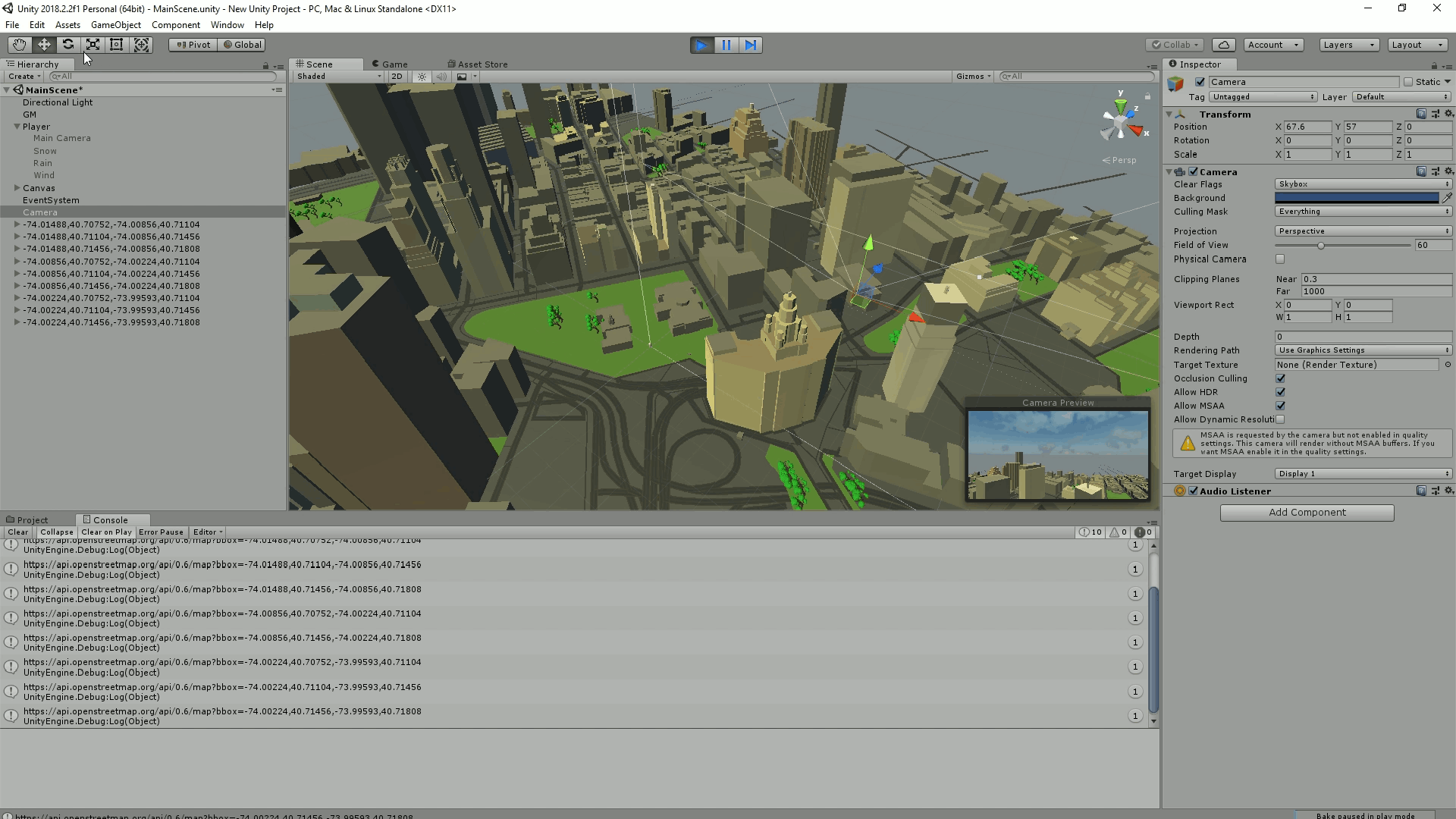The height and width of the screenshot is (819, 1456).
Task: Open Transform component settings gear
Action: [x=1448, y=114]
